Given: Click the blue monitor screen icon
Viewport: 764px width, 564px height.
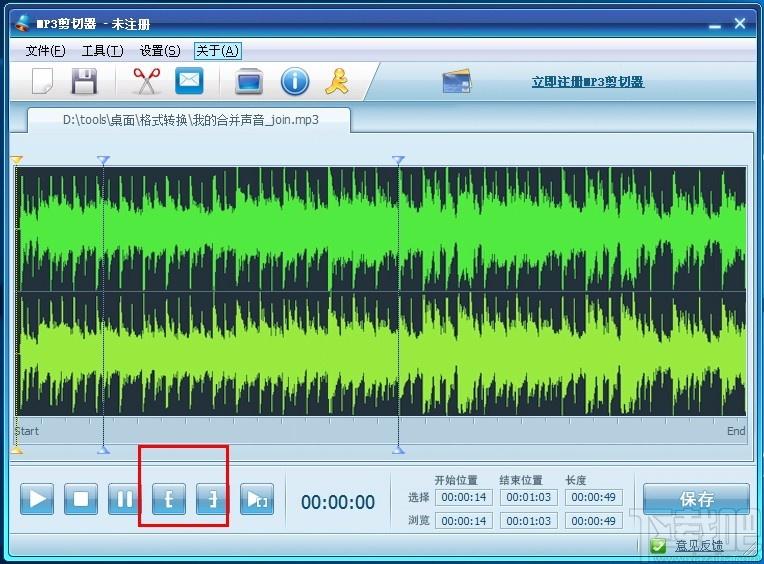Looking at the screenshot, I should [249, 81].
